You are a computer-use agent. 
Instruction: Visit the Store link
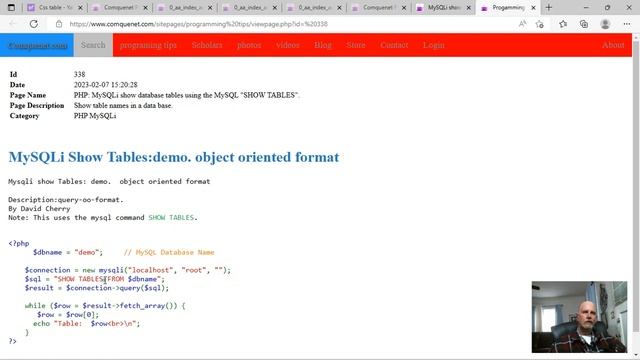(356, 45)
